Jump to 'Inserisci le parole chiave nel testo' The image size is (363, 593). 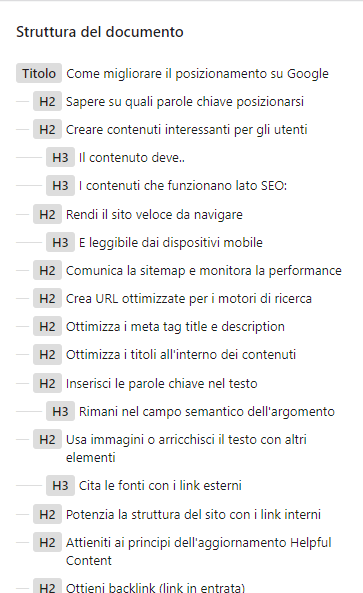(x=161, y=383)
